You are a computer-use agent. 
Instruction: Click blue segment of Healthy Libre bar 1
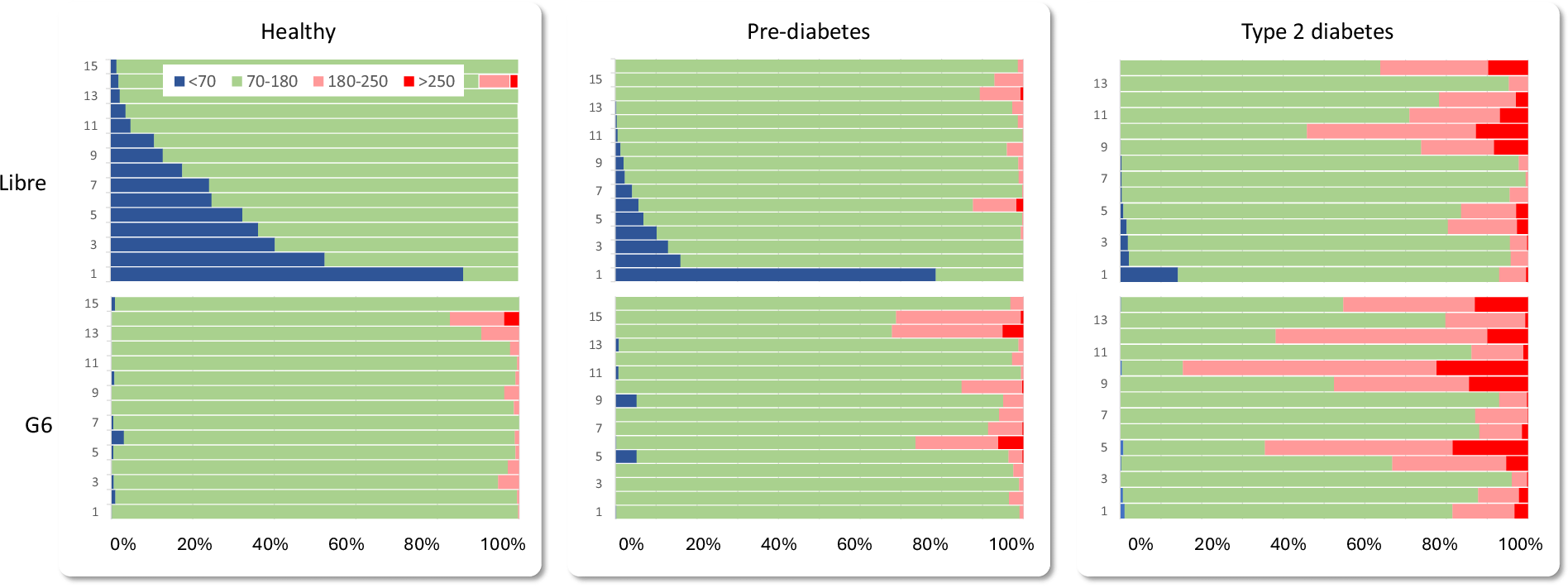point(286,275)
